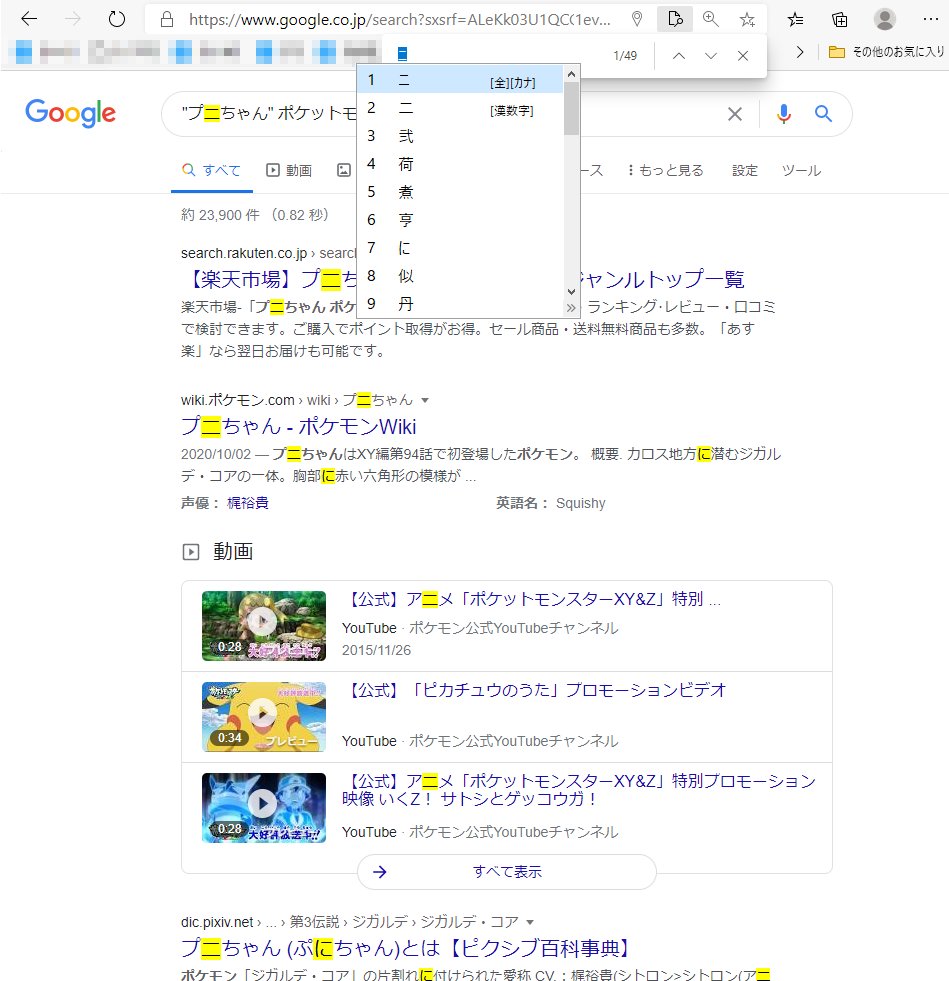The height and width of the screenshot is (981, 949).
Task: Open the browser profile avatar
Action: pos(885,19)
